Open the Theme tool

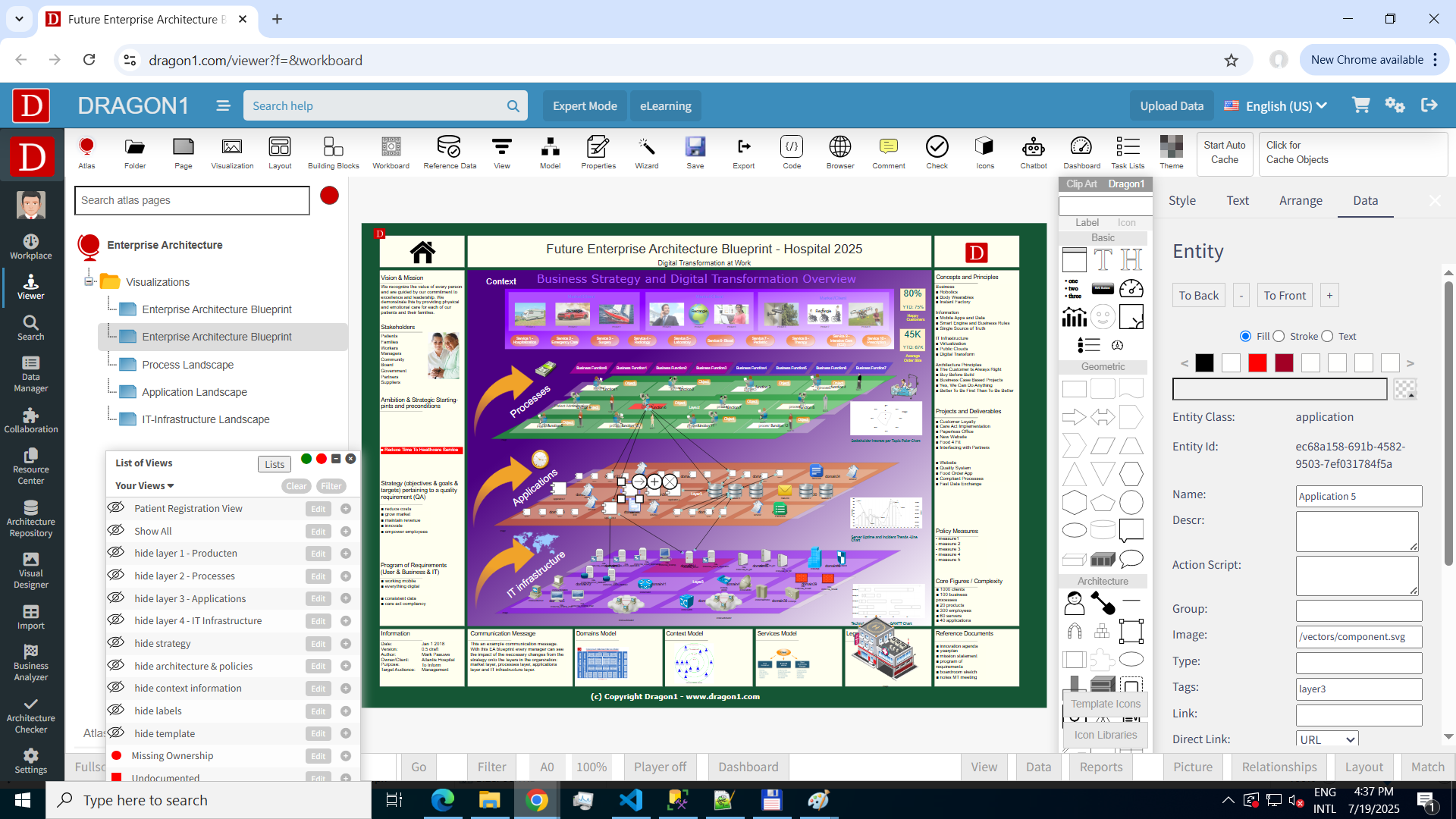1171,152
